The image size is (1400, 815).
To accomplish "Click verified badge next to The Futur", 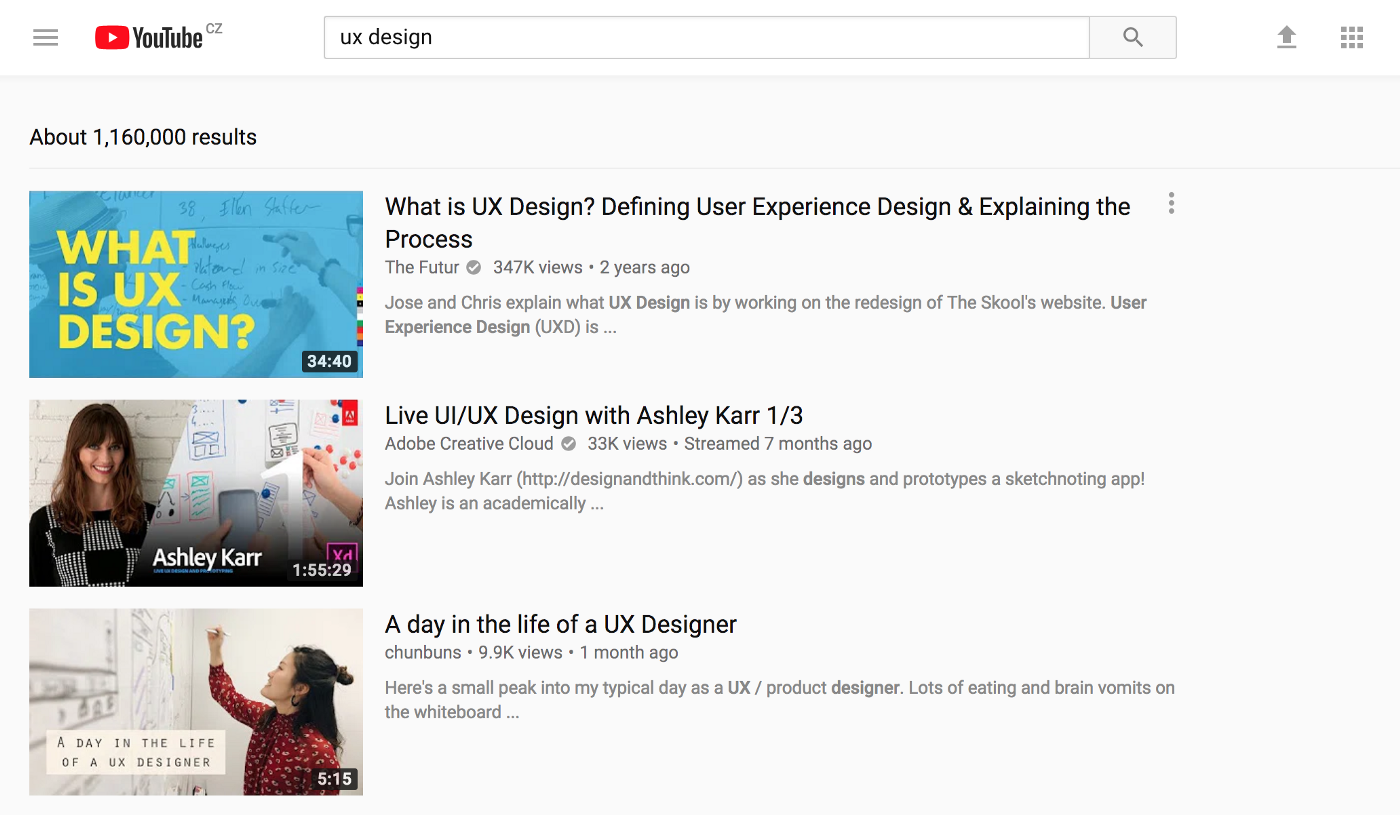I will (x=474, y=268).
